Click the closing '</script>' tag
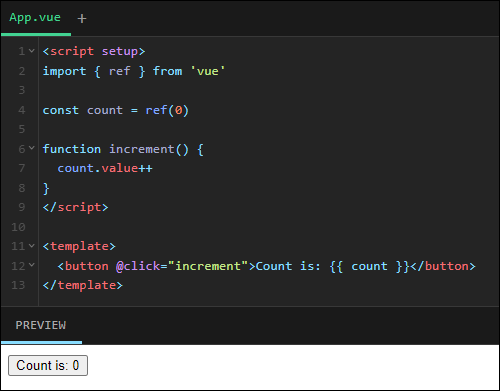Viewport: 500px width, 391px height. (x=75, y=207)
